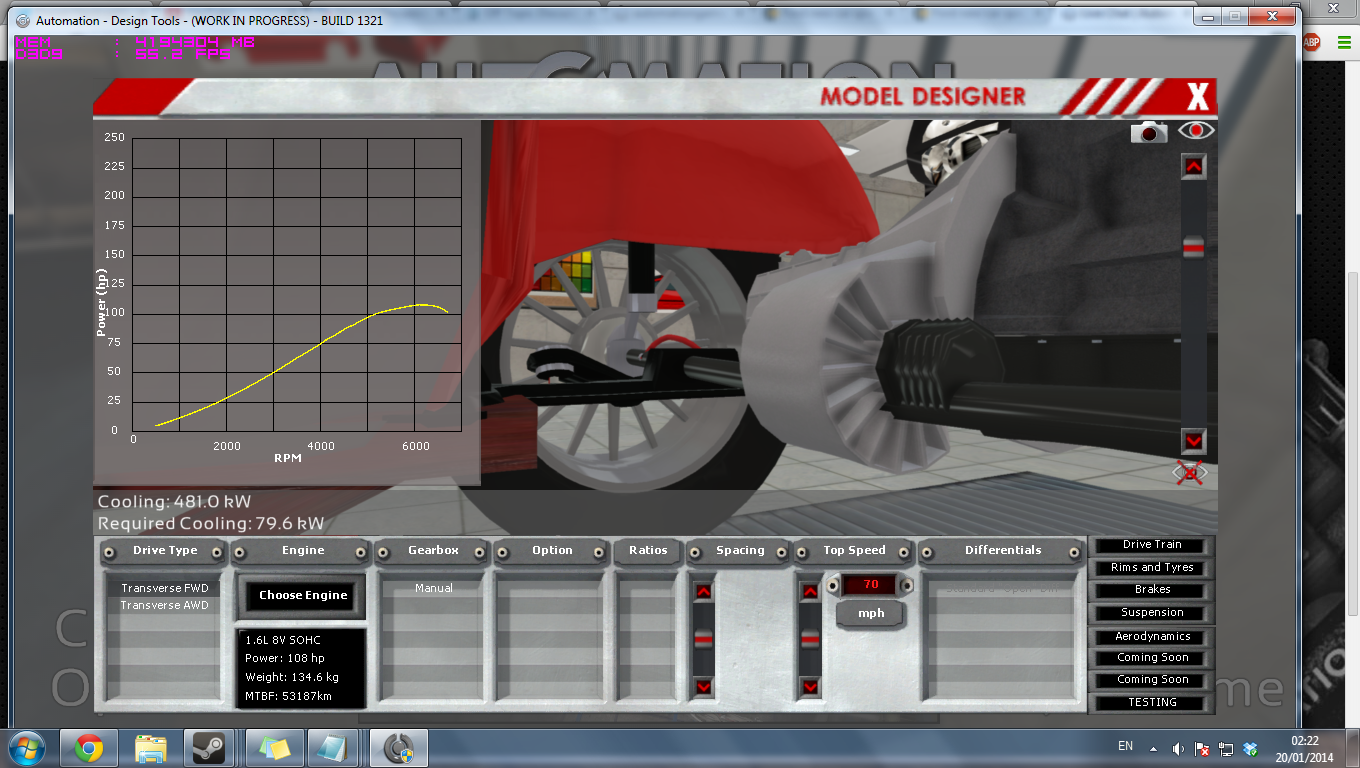Click the down arrow on the view slider
1360x768 pixels.
click(x=1193, y=441)
